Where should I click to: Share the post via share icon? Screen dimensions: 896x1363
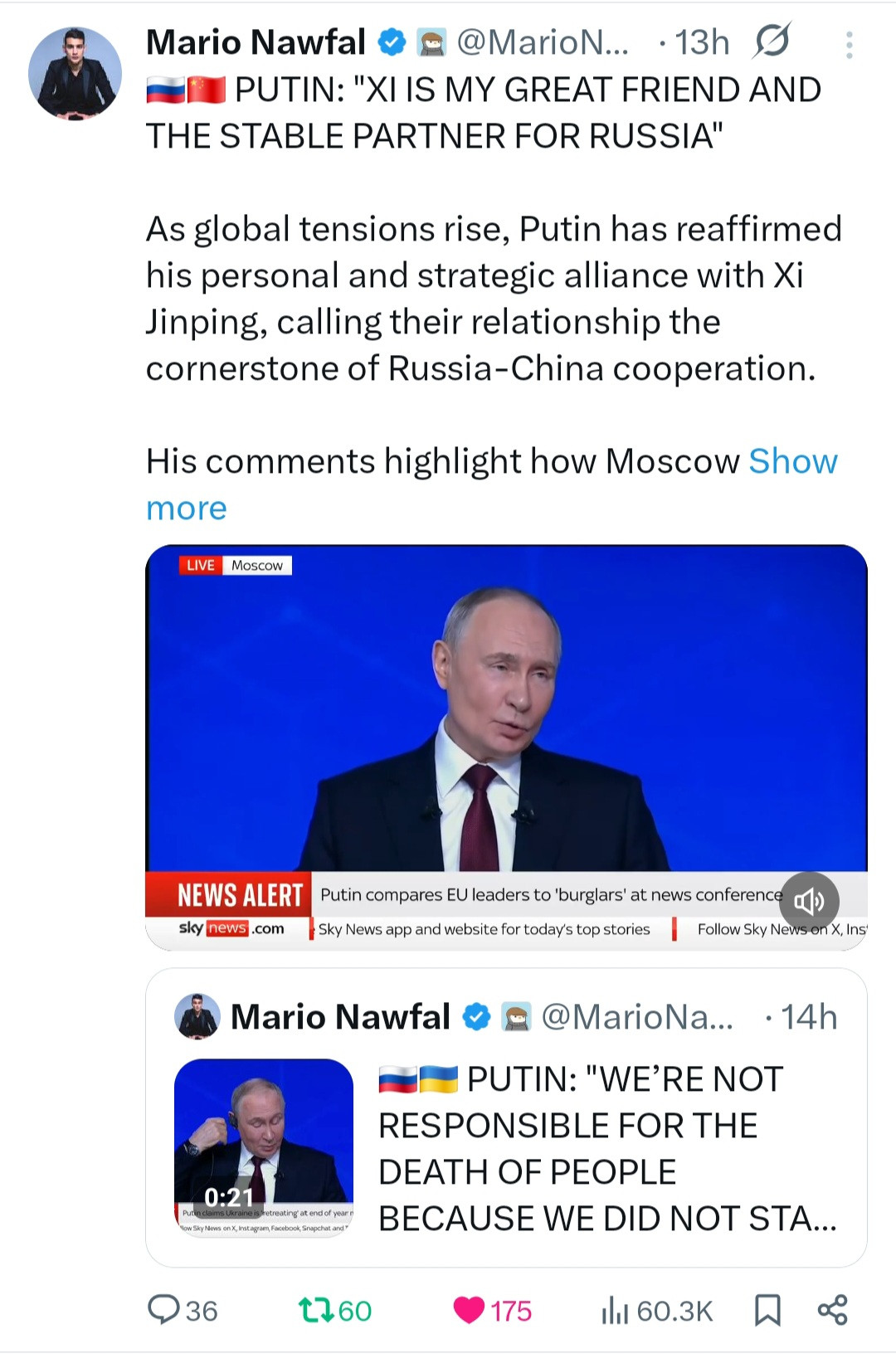[x=832, y=1310]
